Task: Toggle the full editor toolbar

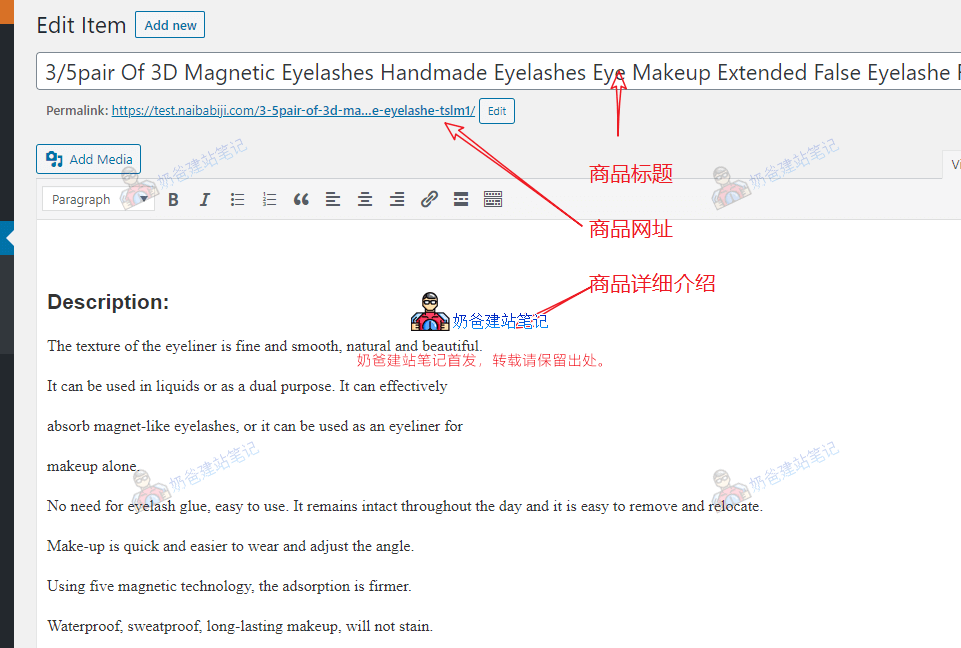Action: (x=493, y=200)
